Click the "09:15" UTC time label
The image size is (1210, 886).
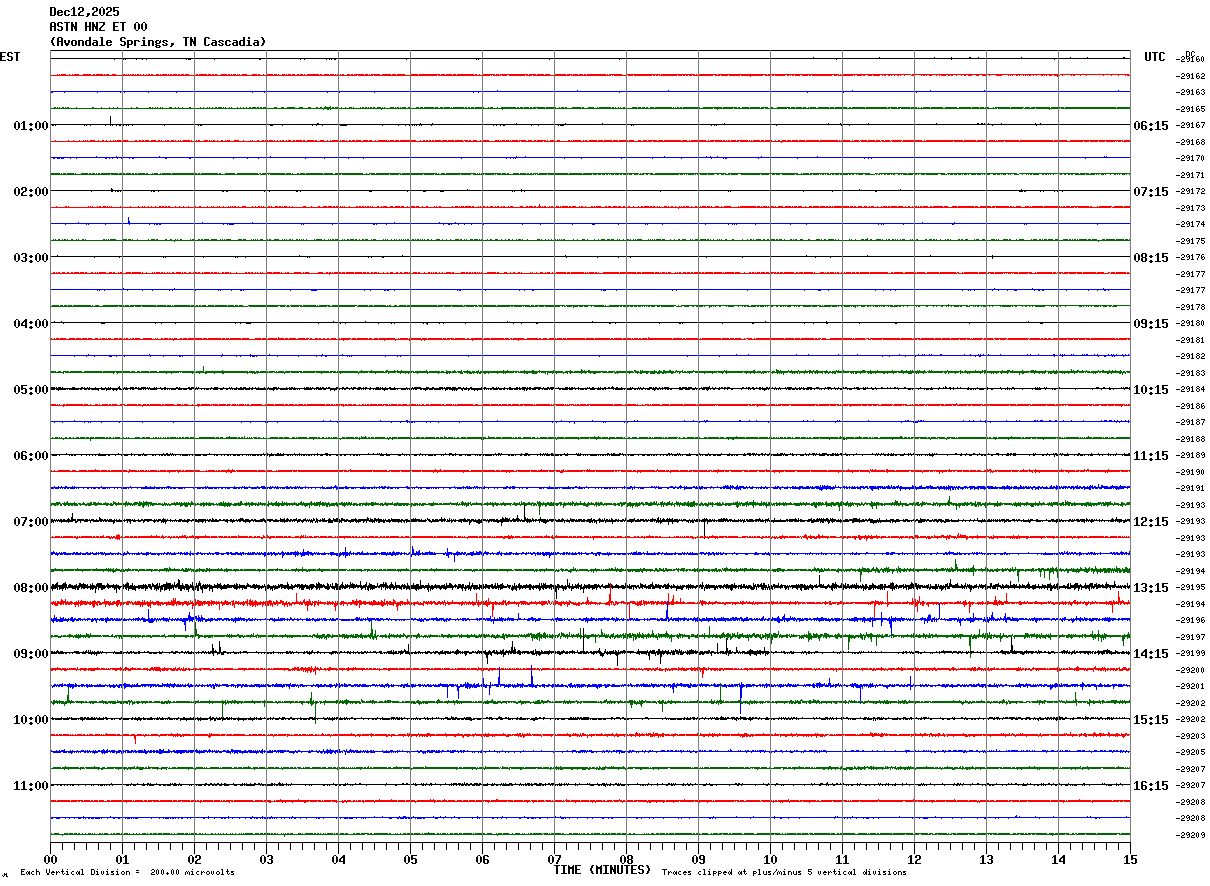(1150, 324)
